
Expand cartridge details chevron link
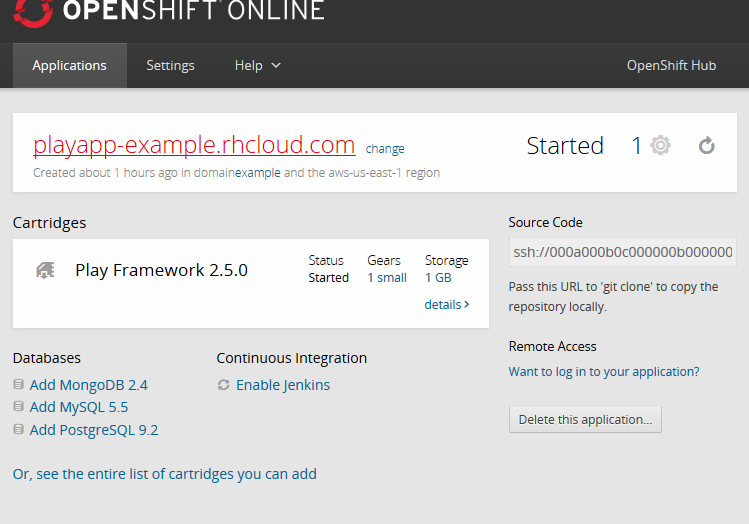447,304
